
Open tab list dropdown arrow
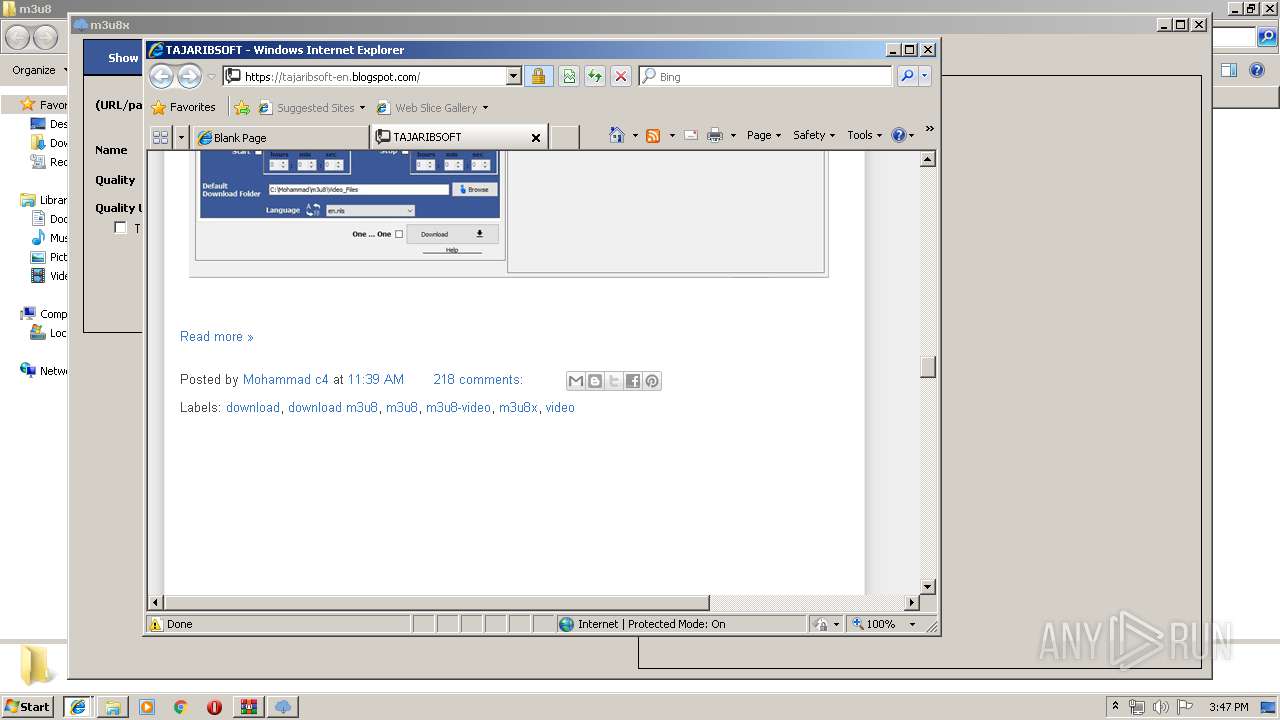[181, 137]
